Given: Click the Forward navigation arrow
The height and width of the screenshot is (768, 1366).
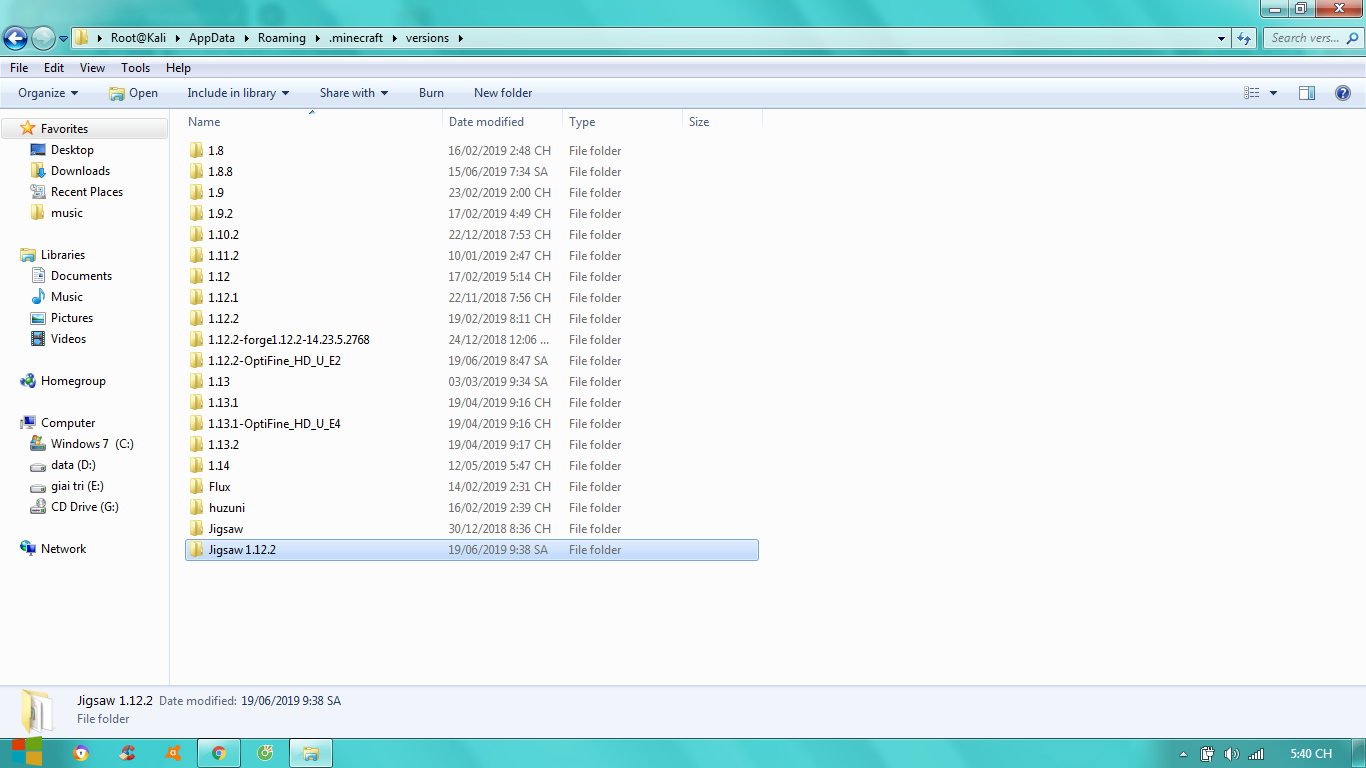Looking at the screenshot, I should [x=43, y=38].
